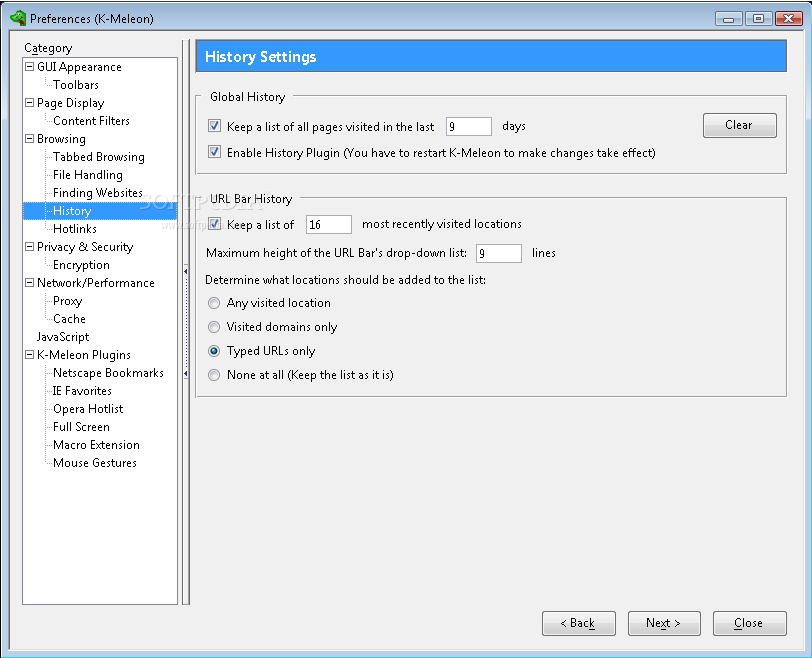812x658 pixels.
Task: Open the JavaScript category
Action: tap(63, 337)
